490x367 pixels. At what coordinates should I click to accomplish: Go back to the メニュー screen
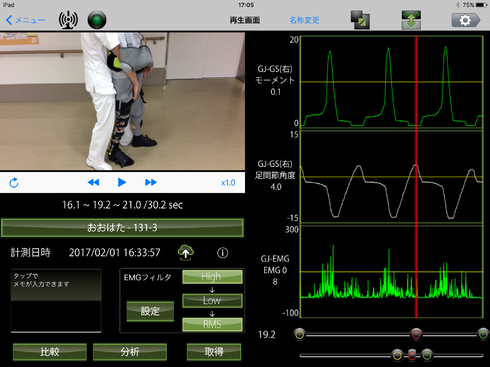pos(25,20)
